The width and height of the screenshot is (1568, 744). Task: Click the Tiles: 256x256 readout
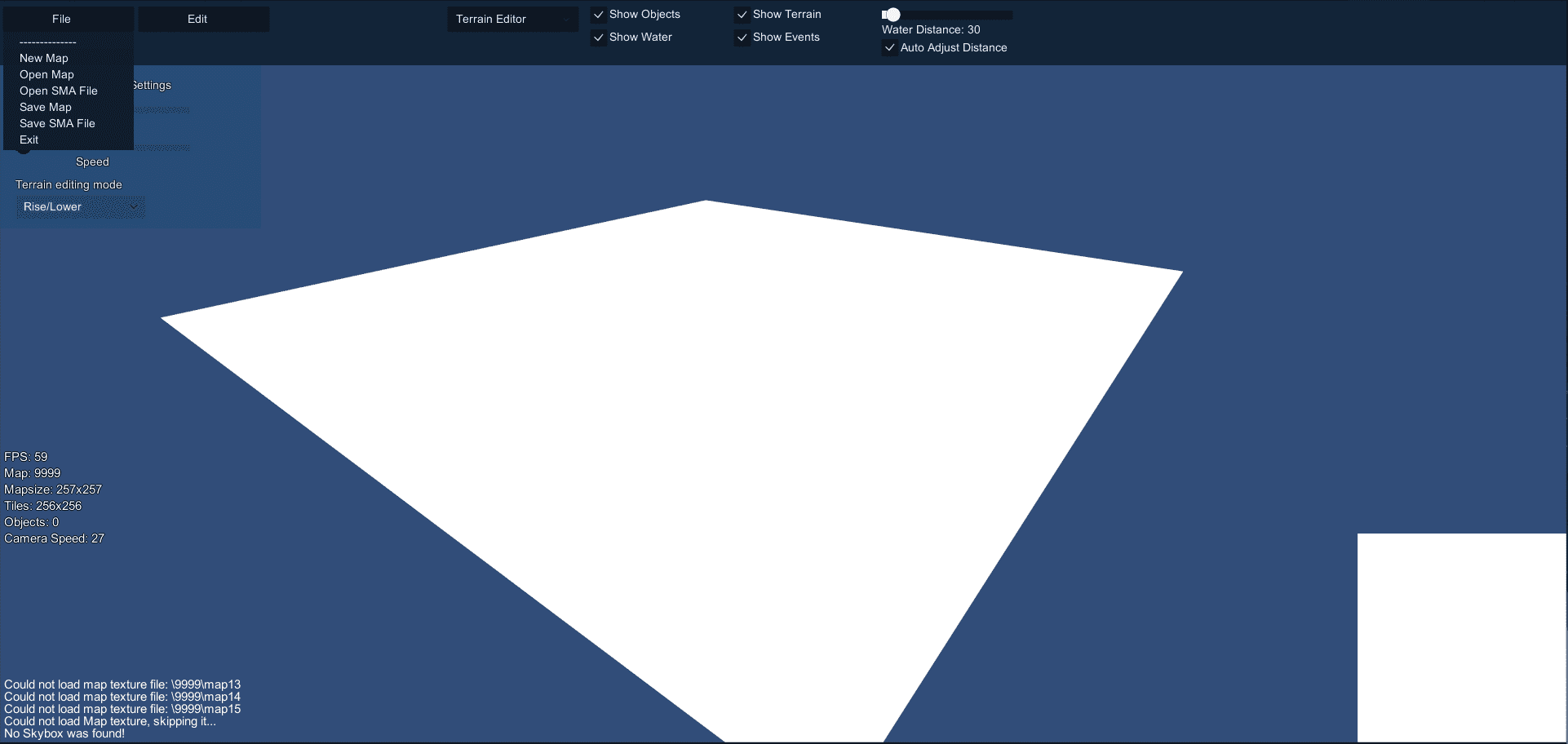[x=42, y=506]
